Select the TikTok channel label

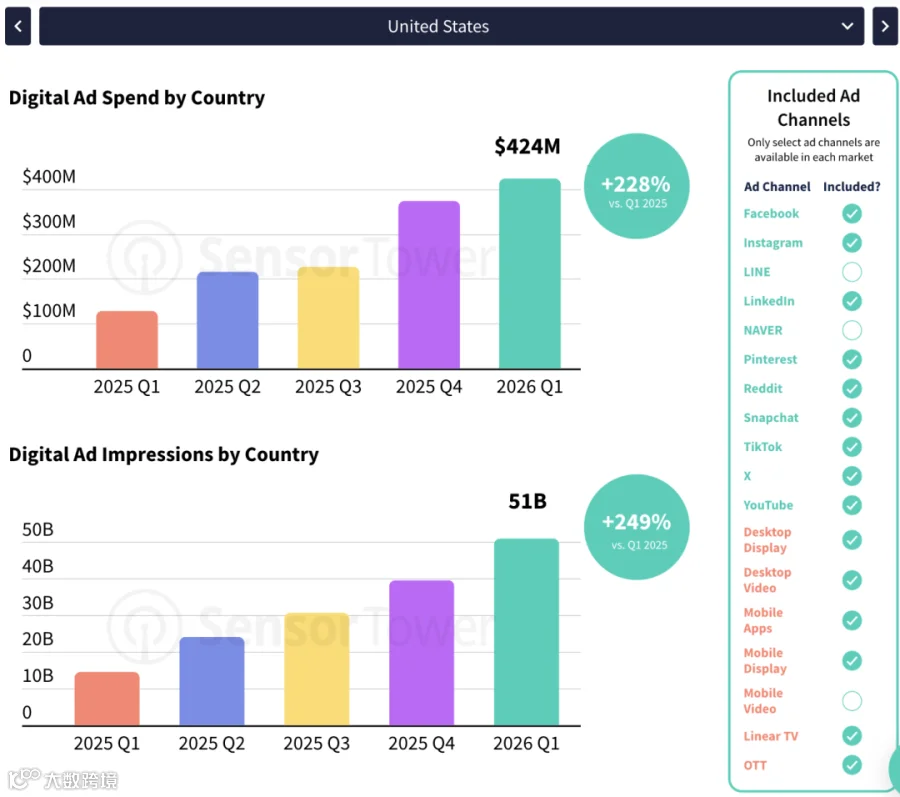[762, 447]
